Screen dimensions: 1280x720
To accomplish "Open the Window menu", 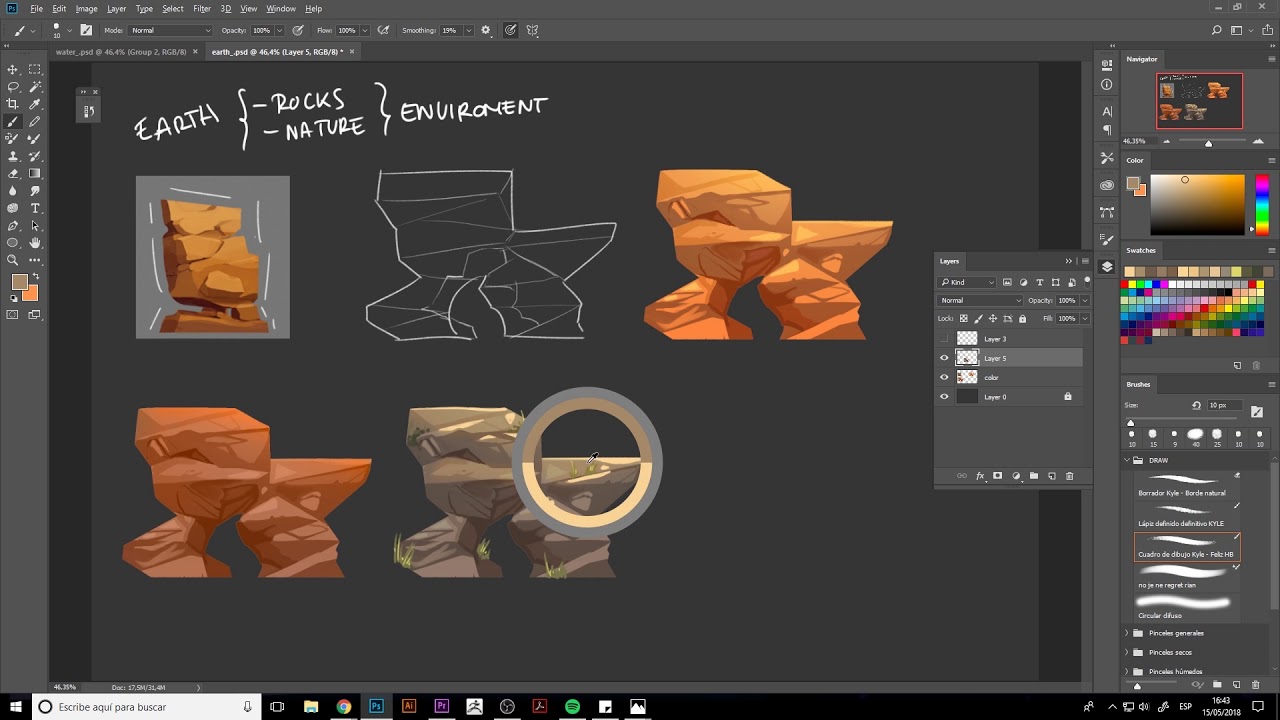I will 281,9.
